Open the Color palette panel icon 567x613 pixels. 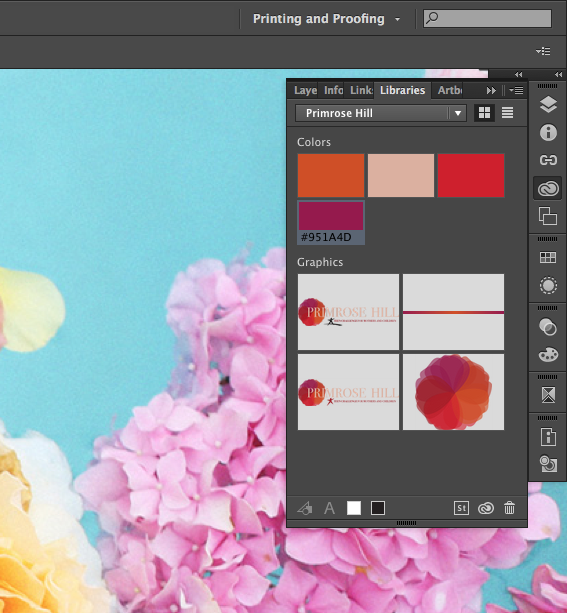tap(548, 355)
